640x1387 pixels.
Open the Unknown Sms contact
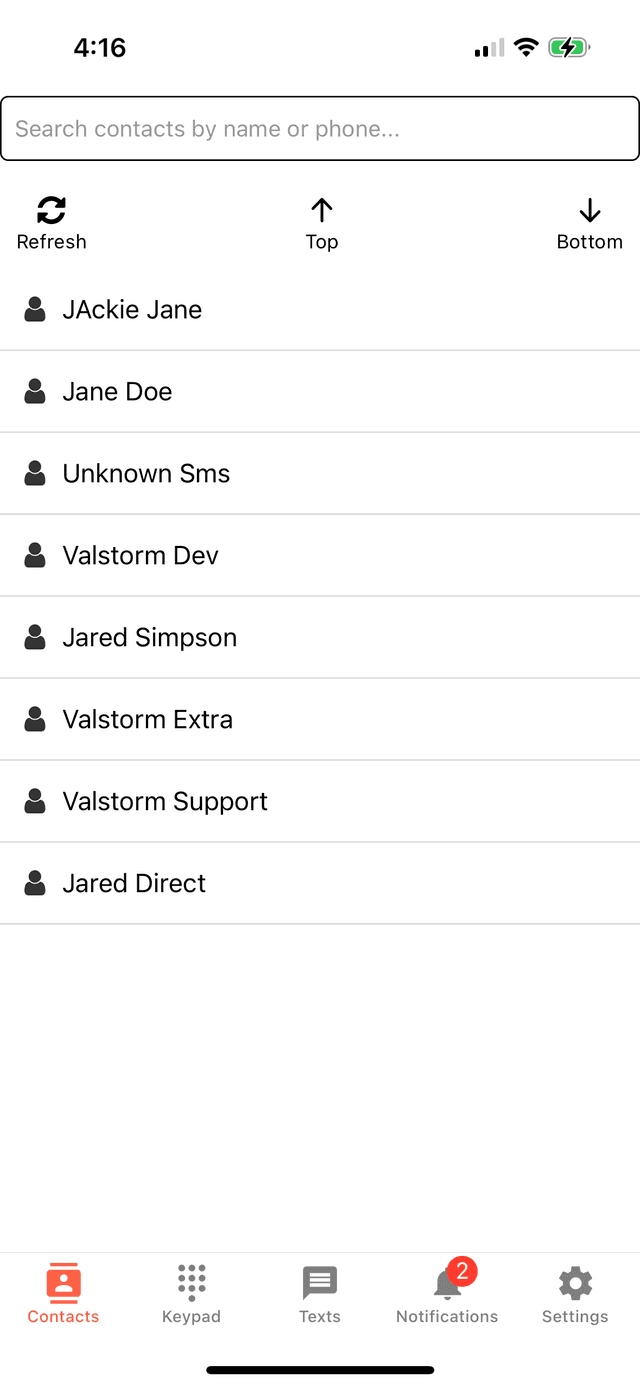click(x=146, y=473)
